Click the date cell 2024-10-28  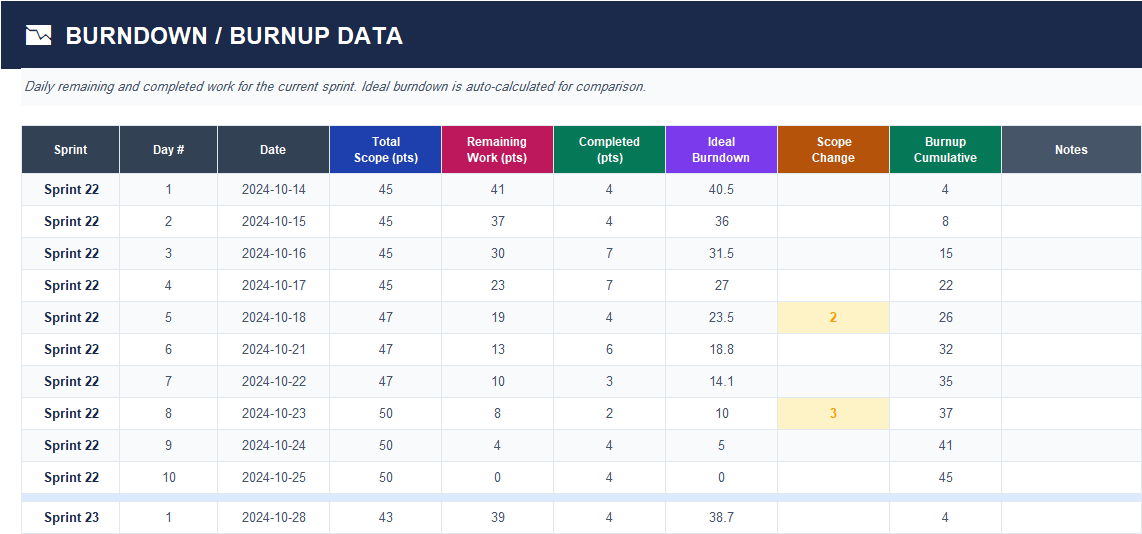pyautogui.click(x=273, y=518)
